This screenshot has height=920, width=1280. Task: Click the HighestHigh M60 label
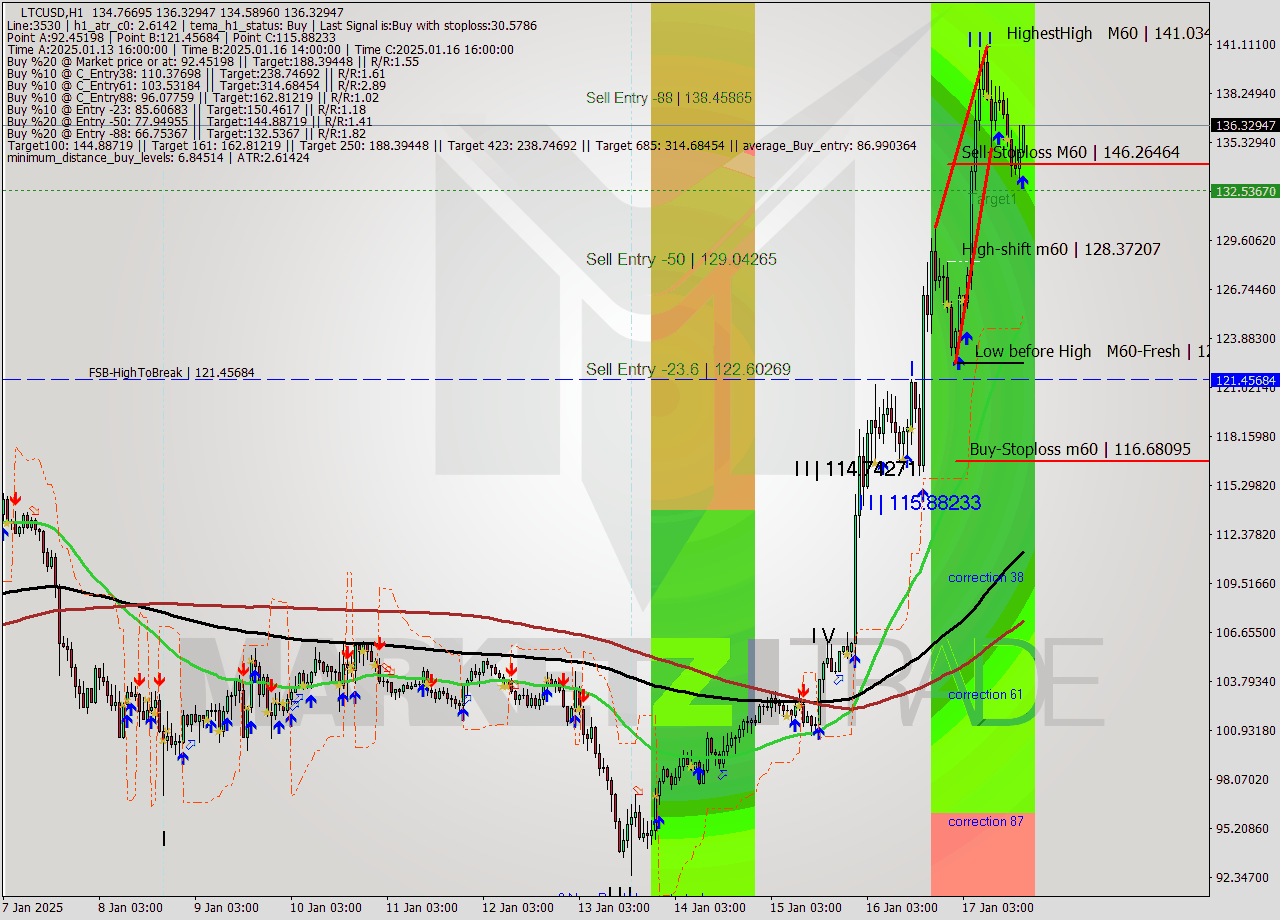(1108, 33)
